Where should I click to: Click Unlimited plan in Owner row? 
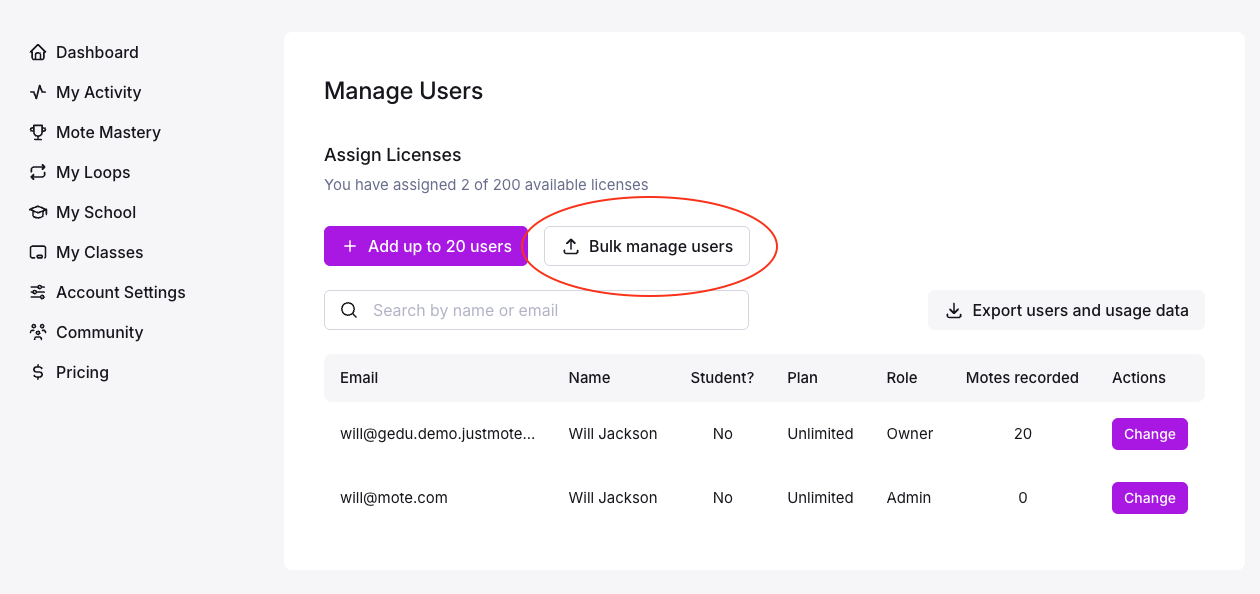point(820,434)
